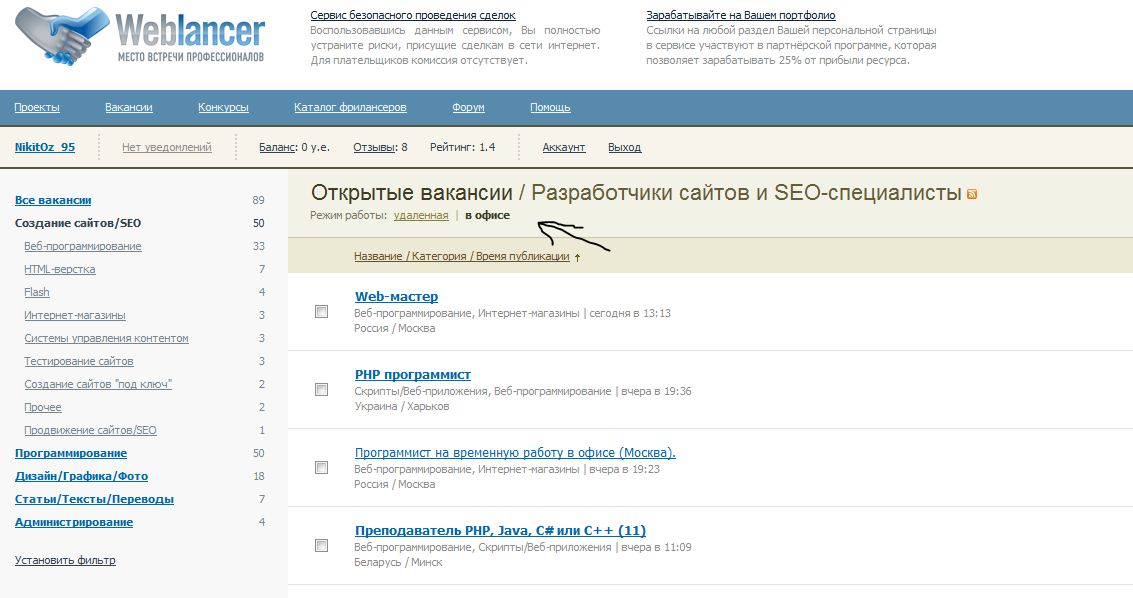This screenshot has width=1133, height=598.
Task: Open the Тестирование сайтов subcategory
Action: coord(79,361)
